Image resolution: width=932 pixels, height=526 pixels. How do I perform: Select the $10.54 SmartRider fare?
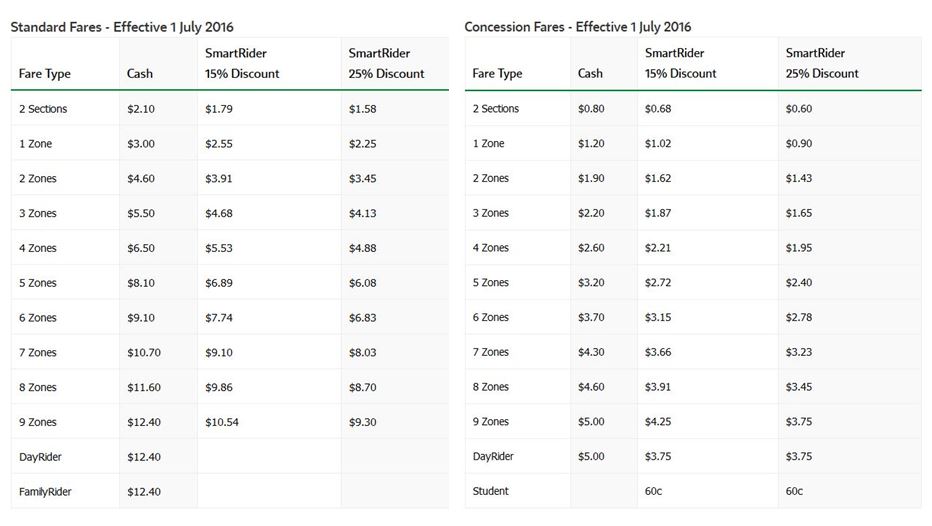click(222, 422)
